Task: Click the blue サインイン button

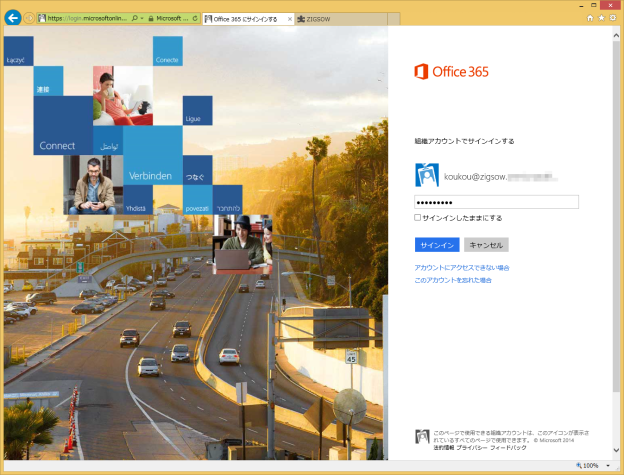Action: pos(437,245)
